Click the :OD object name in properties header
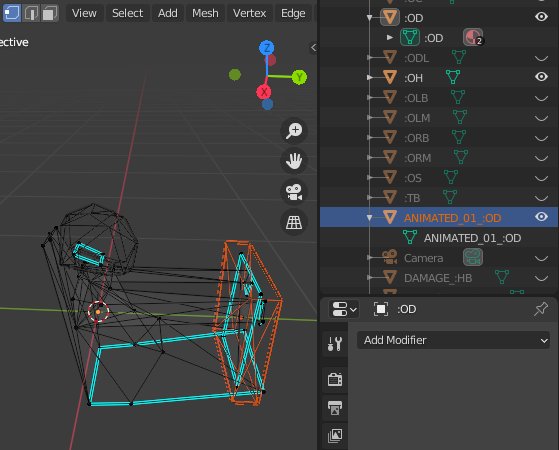The height and width of the screenshot is (450, 559). pos(407,309)
